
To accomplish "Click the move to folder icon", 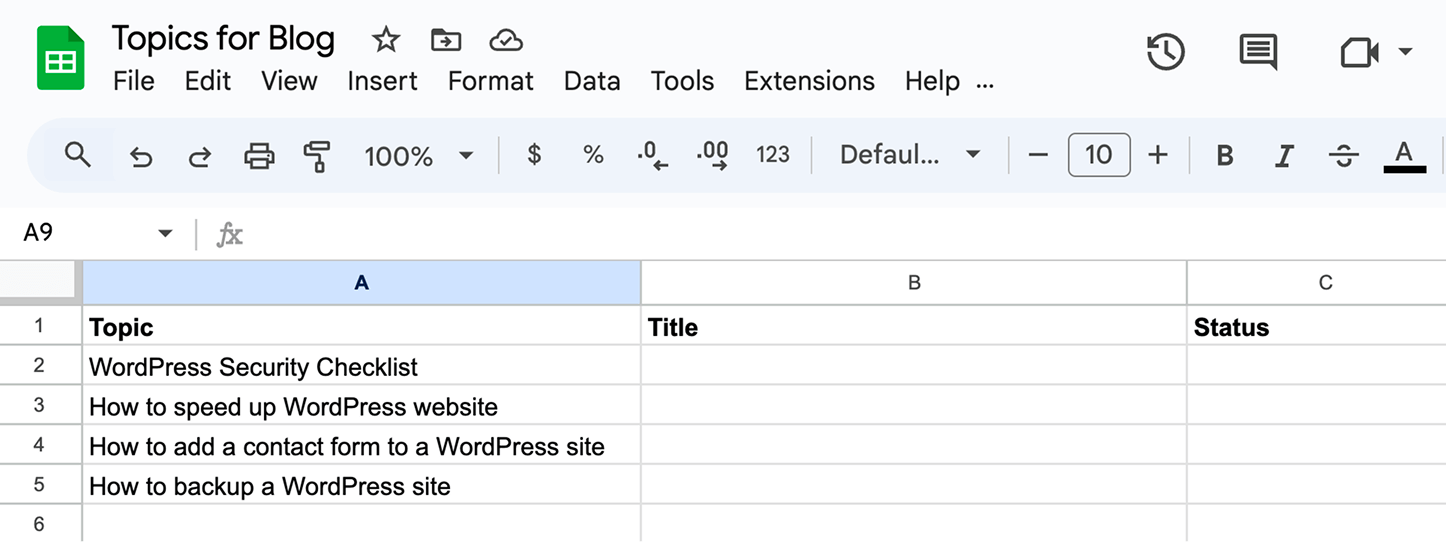I will [x=446, y=40].
